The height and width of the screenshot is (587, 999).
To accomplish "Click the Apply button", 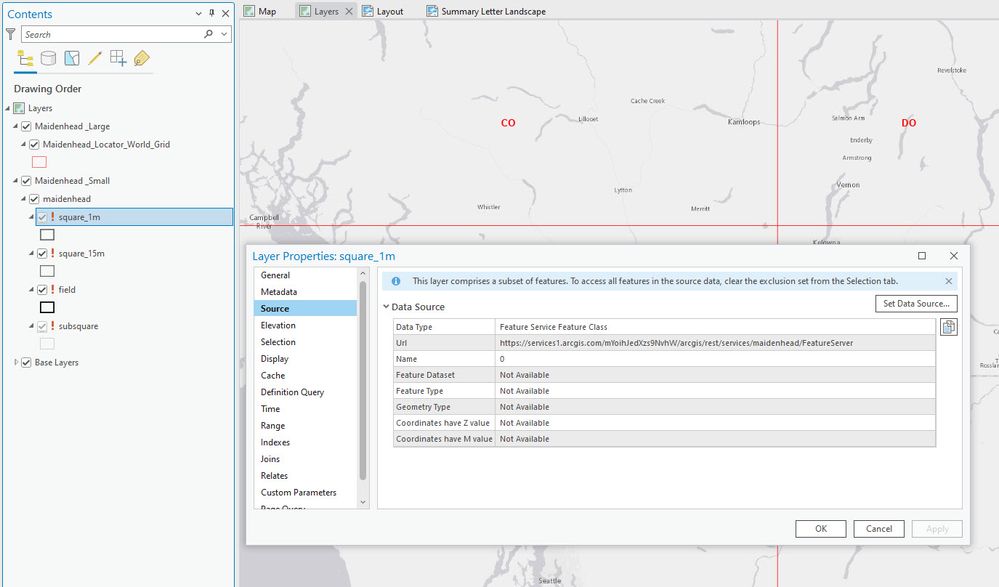I will [x=937, y=529].
